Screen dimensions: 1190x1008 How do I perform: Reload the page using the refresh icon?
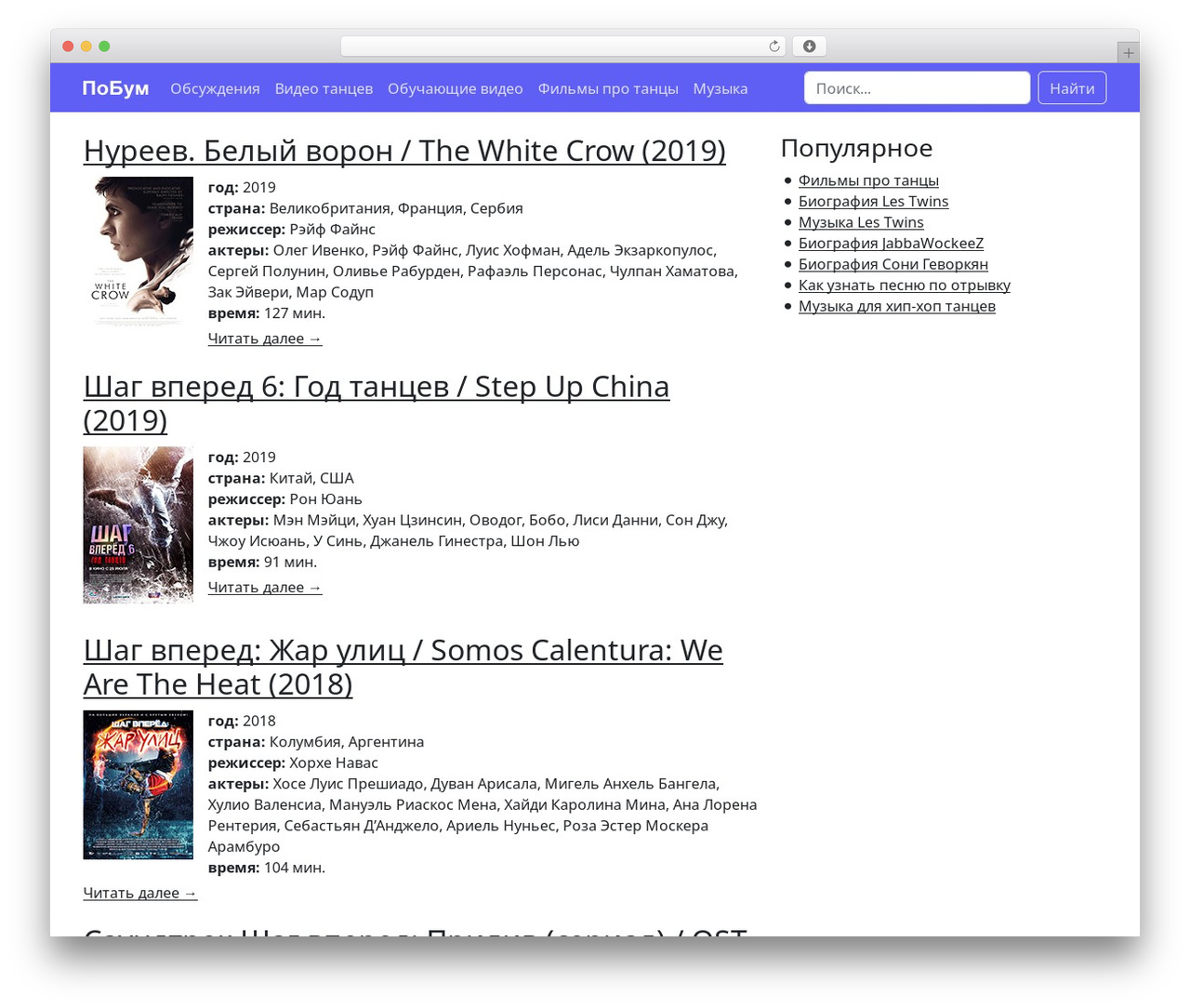coord(773,46)
